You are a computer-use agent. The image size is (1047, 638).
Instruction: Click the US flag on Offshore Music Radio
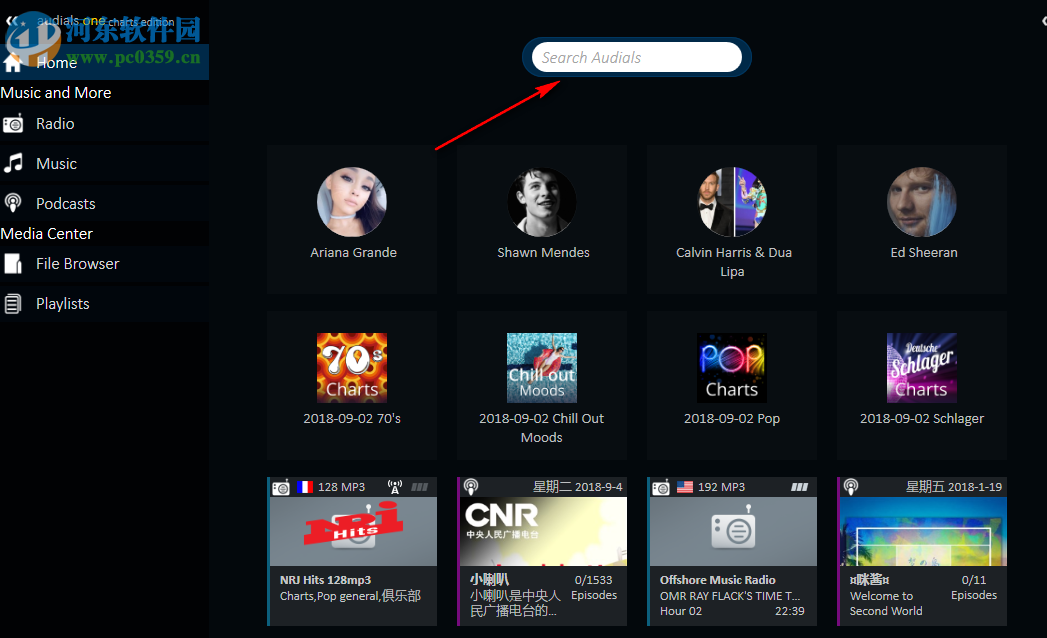(685, 487)
